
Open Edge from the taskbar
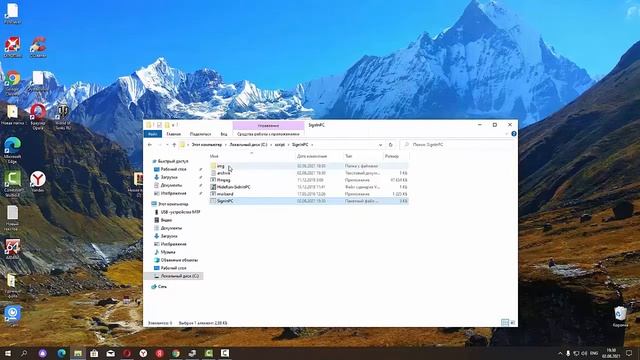click(62, 353)
